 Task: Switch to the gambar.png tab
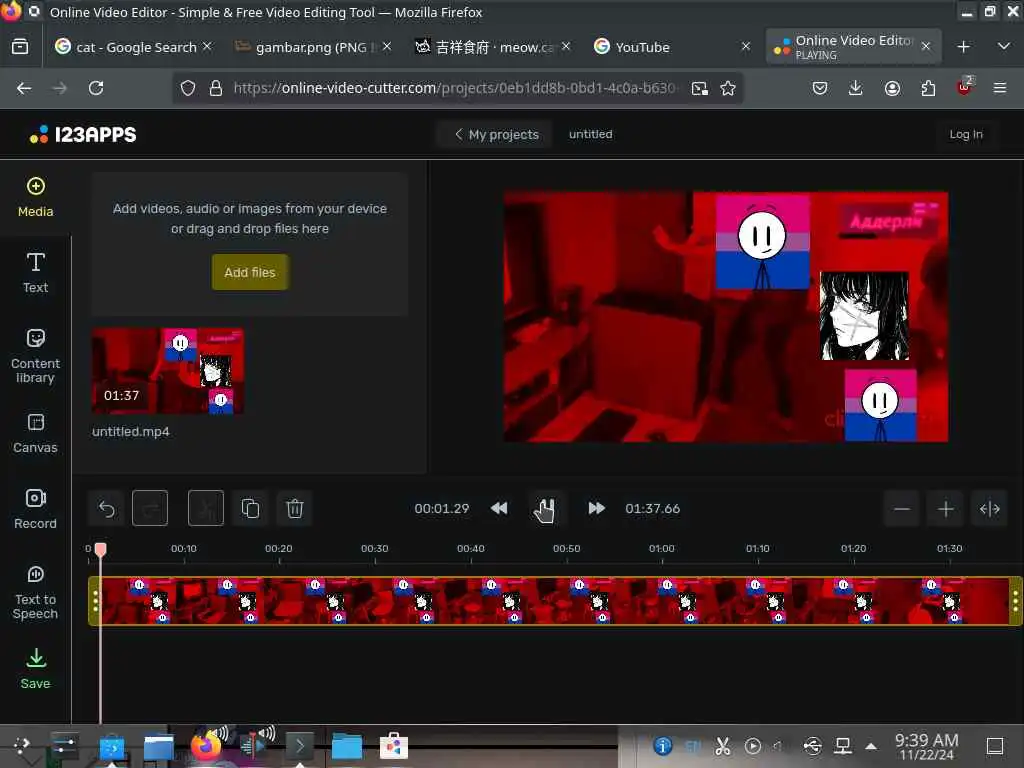tap(313, 47)
